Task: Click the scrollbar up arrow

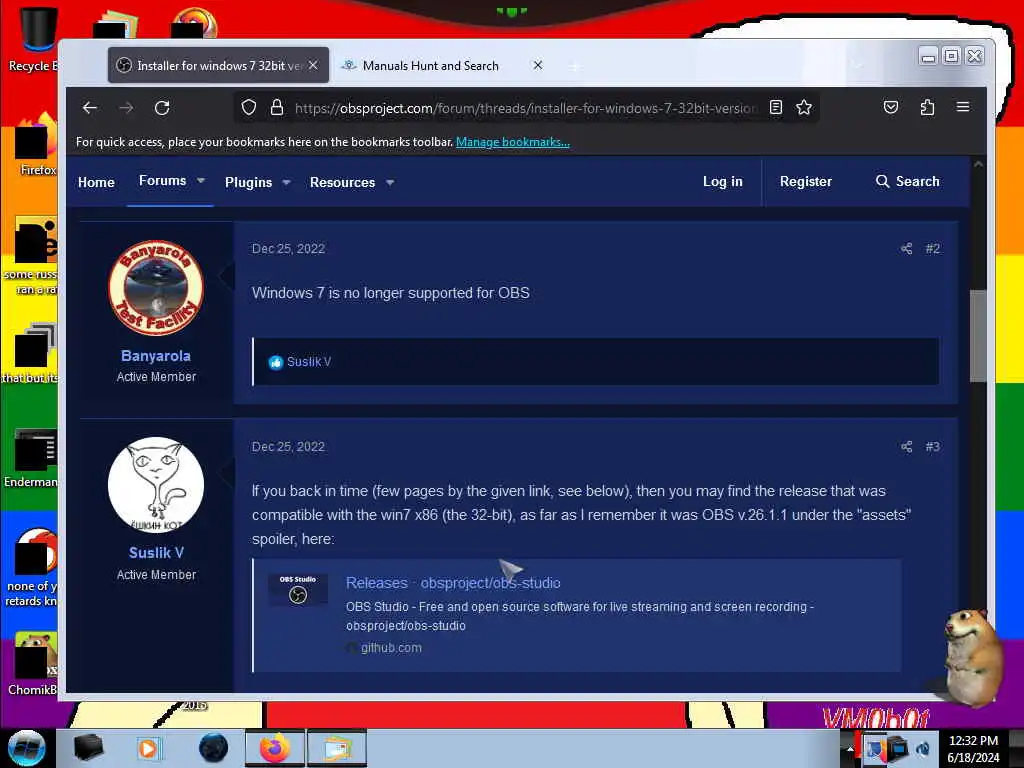Action: 978,165
